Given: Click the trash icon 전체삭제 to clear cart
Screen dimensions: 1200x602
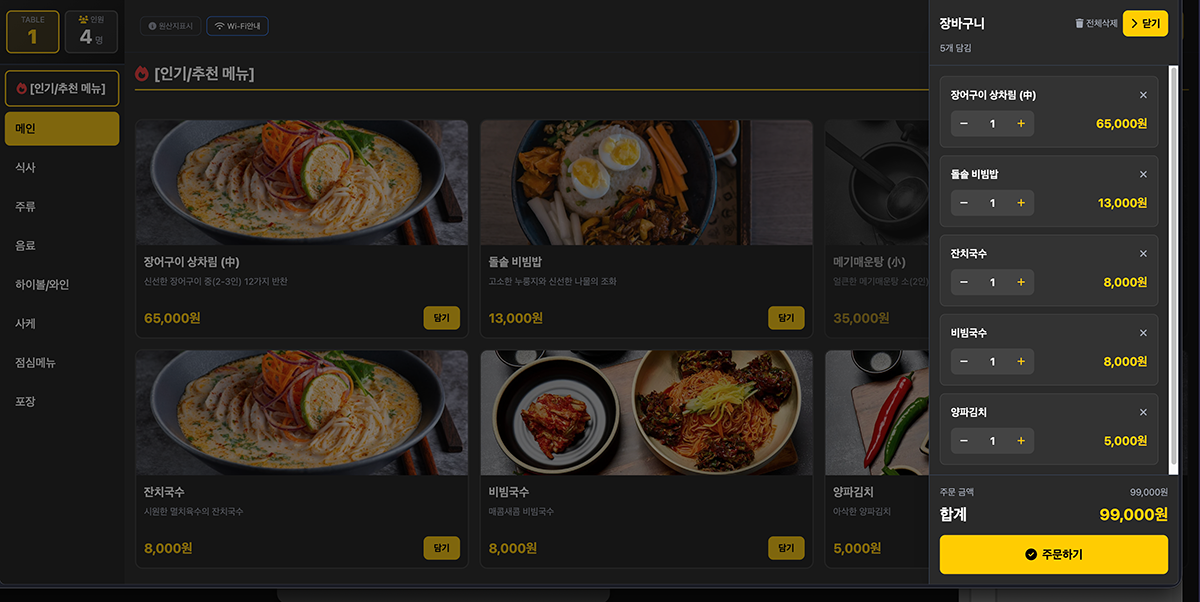Looking at the screenshot, I should pyautogui.click(x=1096, y=23).
